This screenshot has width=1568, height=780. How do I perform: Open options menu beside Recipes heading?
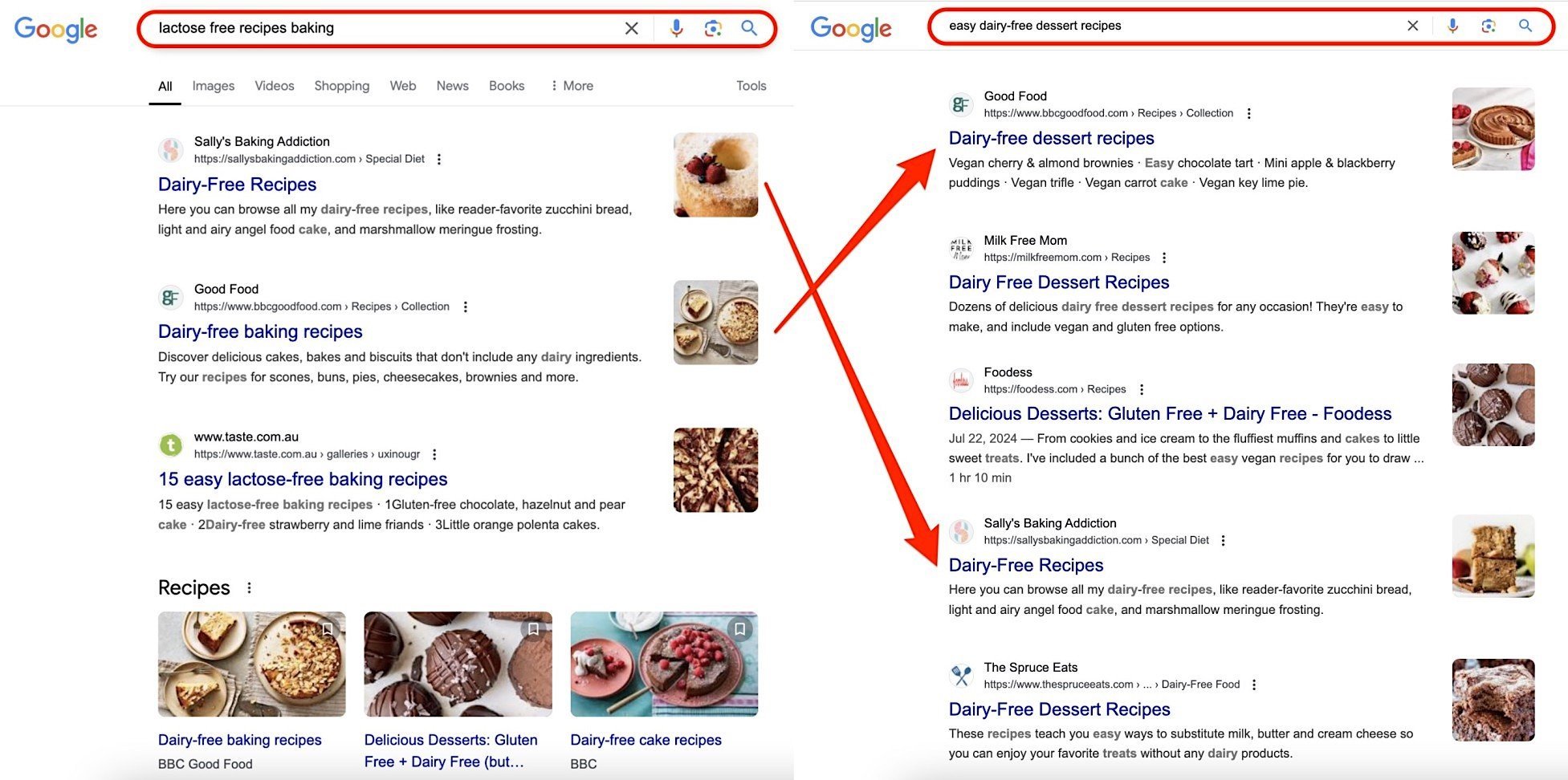click(x=250, y=588)
